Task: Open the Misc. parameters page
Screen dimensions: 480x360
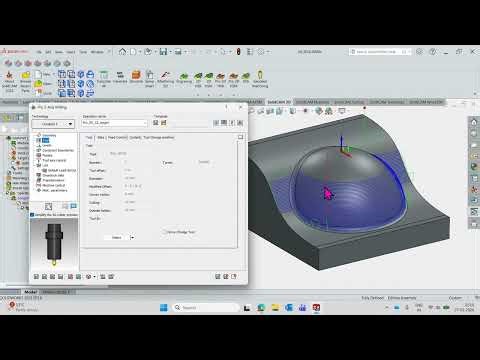Action: click(x=55, y=190)
